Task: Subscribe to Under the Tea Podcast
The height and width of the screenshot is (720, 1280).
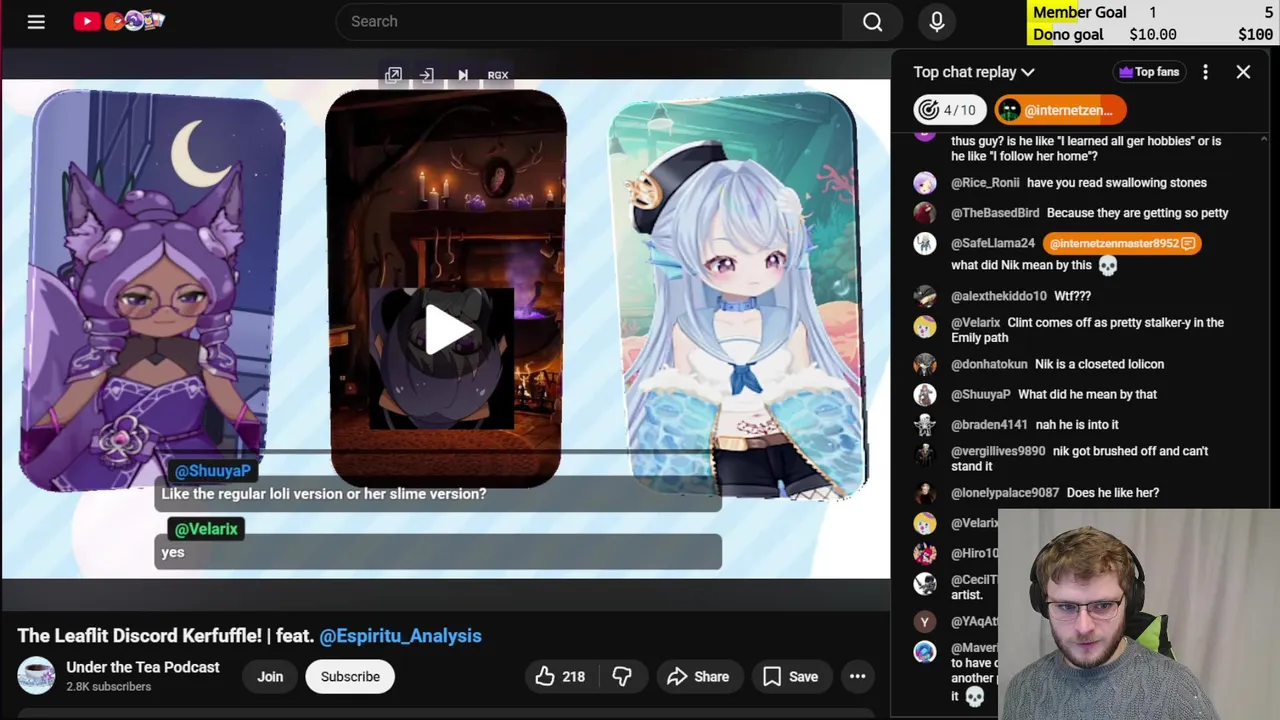Action: tap(350, 677)
